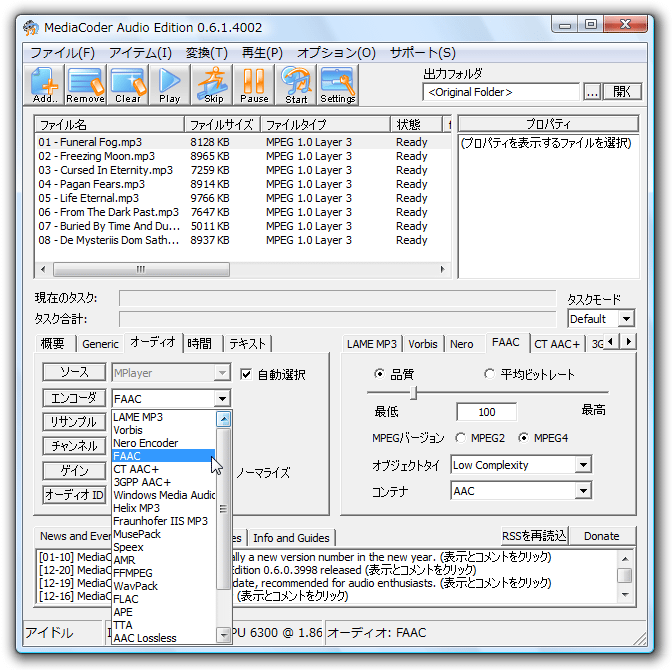Image resolution: width=672 pixels, height=670 pixels.
Task: Open the Low Complexity object type dropdown
Action: (521, 465)
